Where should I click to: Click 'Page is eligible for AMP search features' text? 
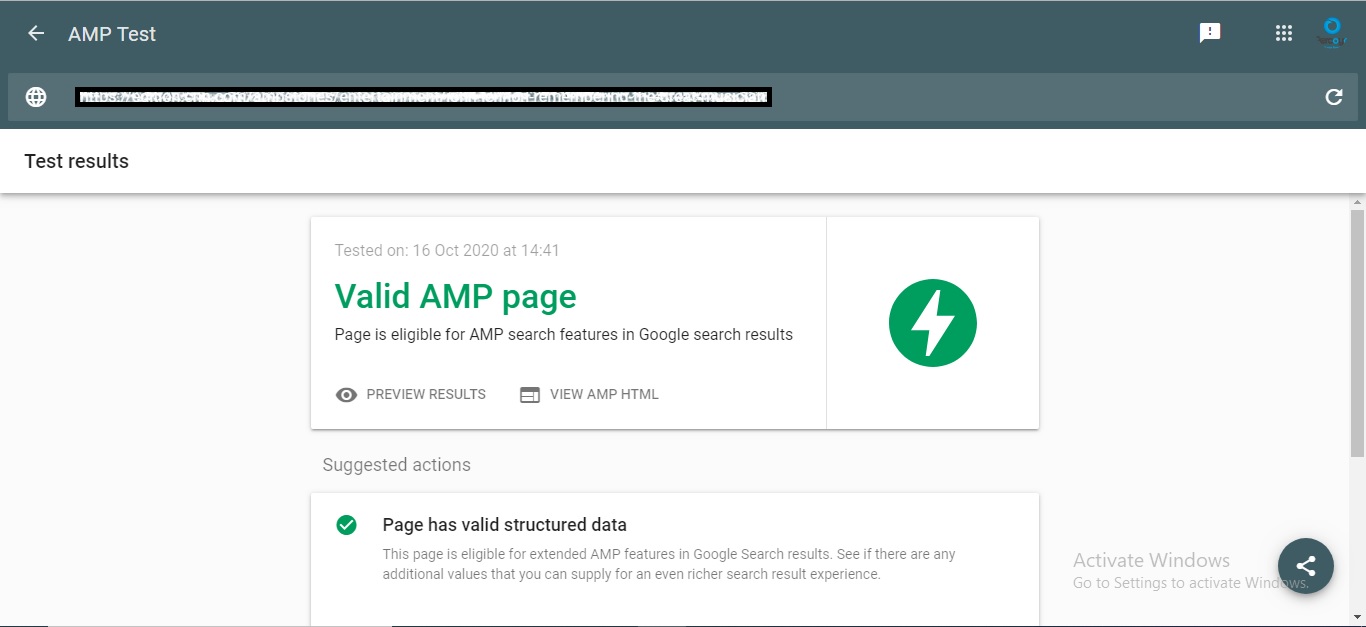click(x=564, y=335)
